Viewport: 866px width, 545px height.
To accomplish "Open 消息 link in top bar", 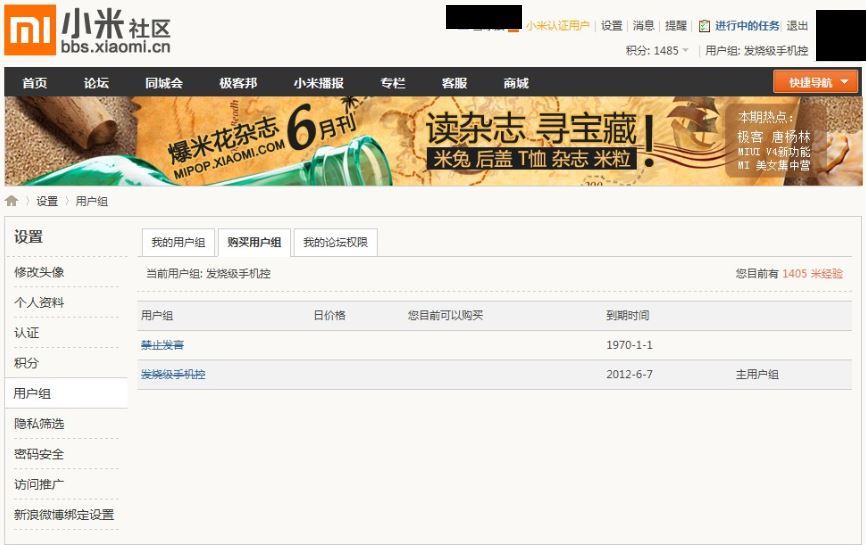I will click(643, 26).
